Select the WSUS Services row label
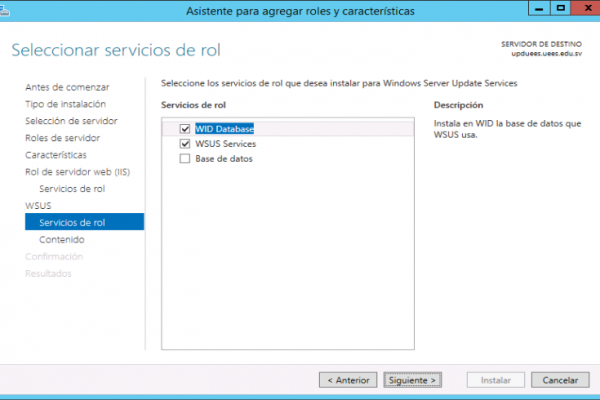The width and height of the screenshot is (600, 400). point(225,144)
